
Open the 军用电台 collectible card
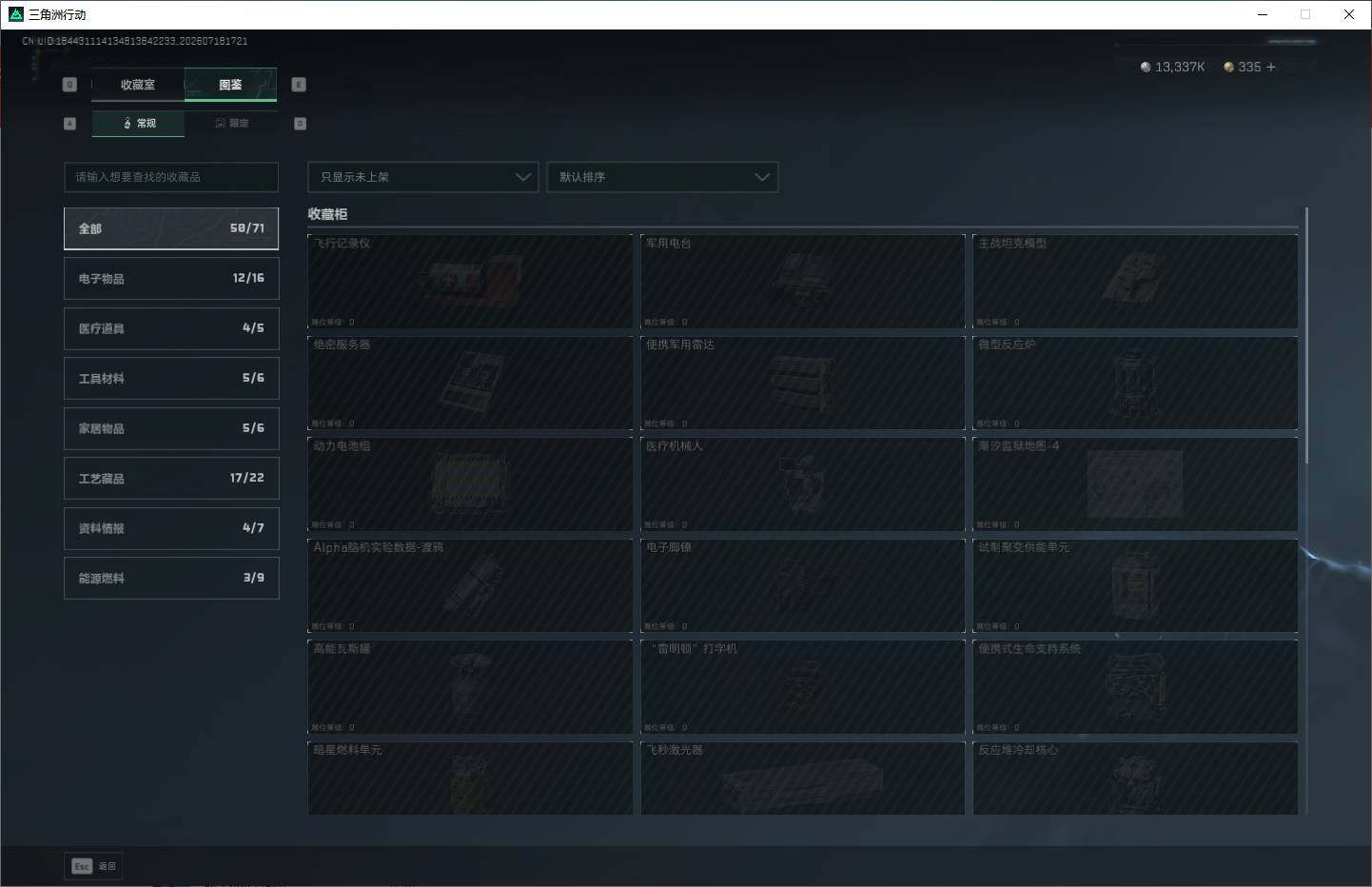point(803,282)
